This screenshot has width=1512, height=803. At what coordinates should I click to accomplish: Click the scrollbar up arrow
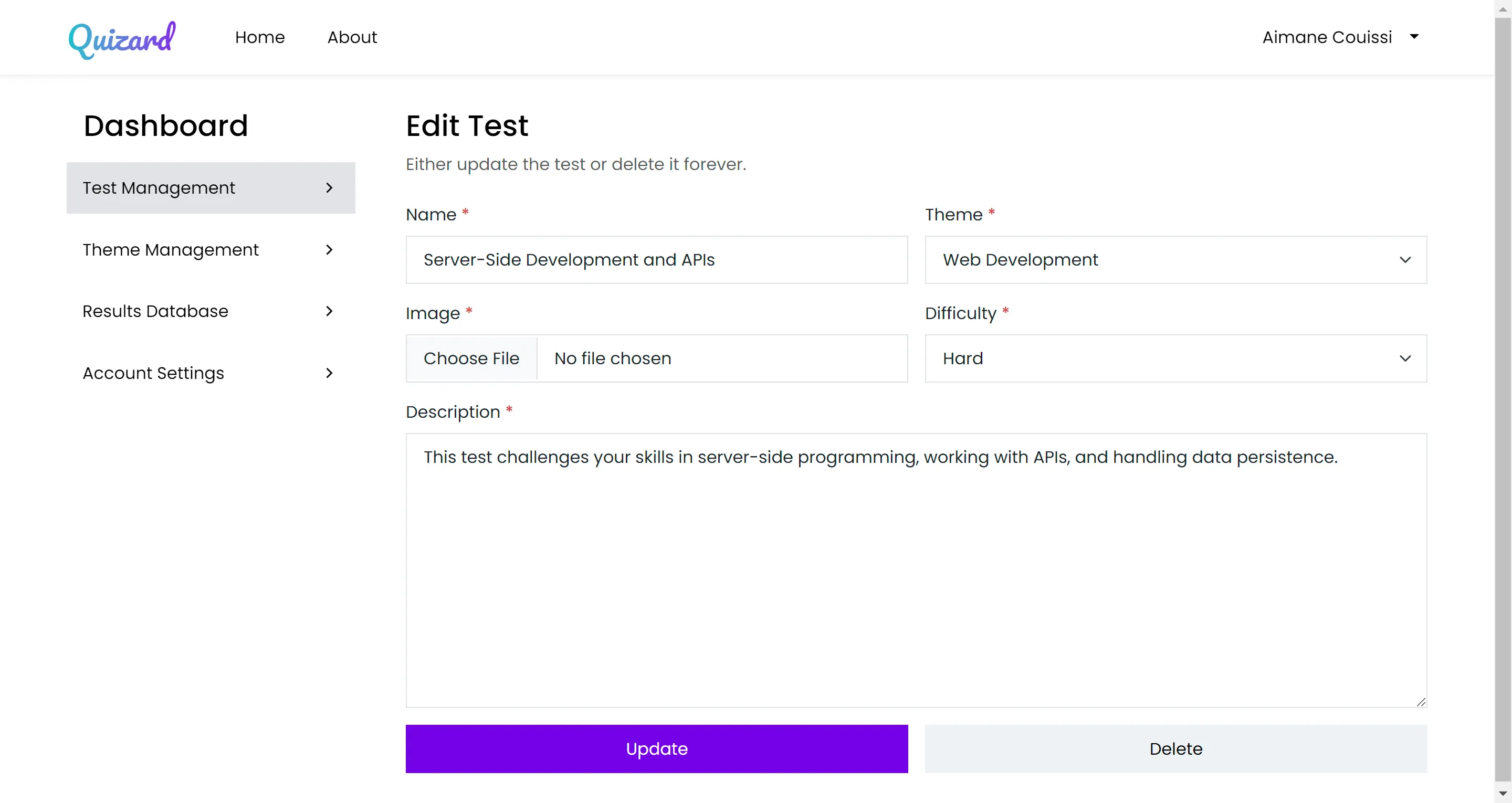(x=1503, y=8)
